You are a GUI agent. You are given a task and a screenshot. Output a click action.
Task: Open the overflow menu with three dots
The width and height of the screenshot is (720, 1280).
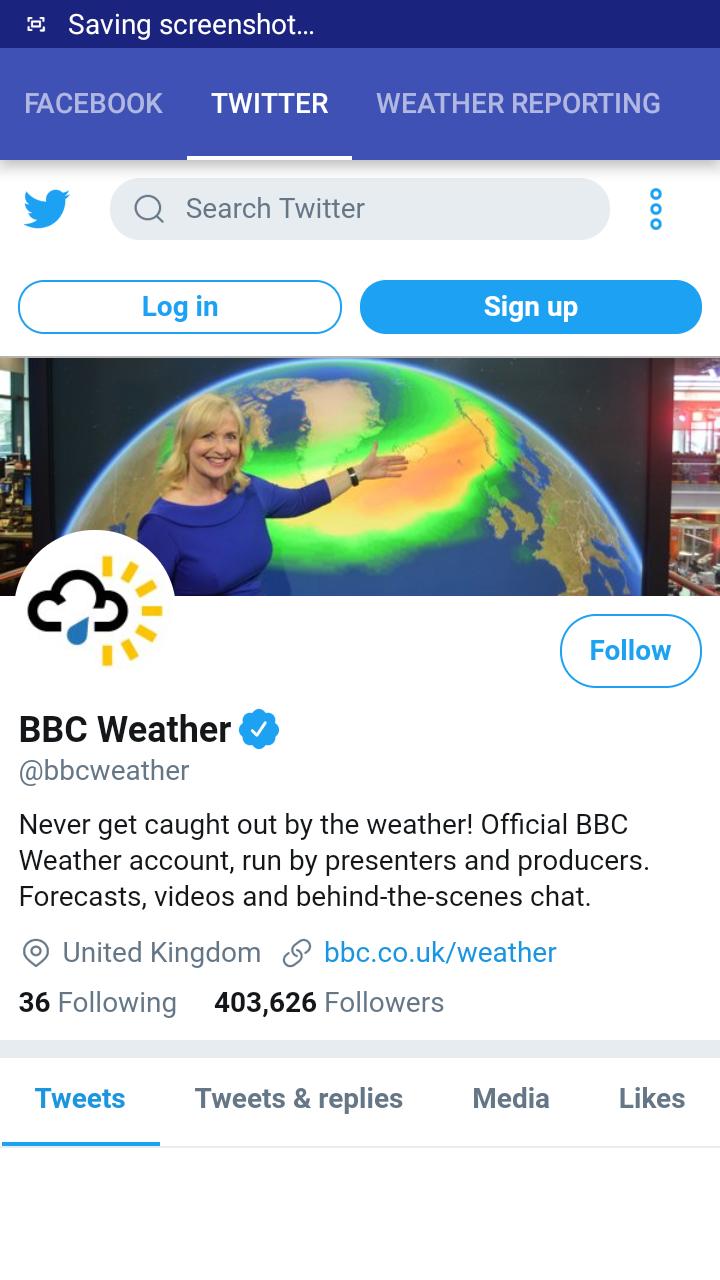point(656,208)
